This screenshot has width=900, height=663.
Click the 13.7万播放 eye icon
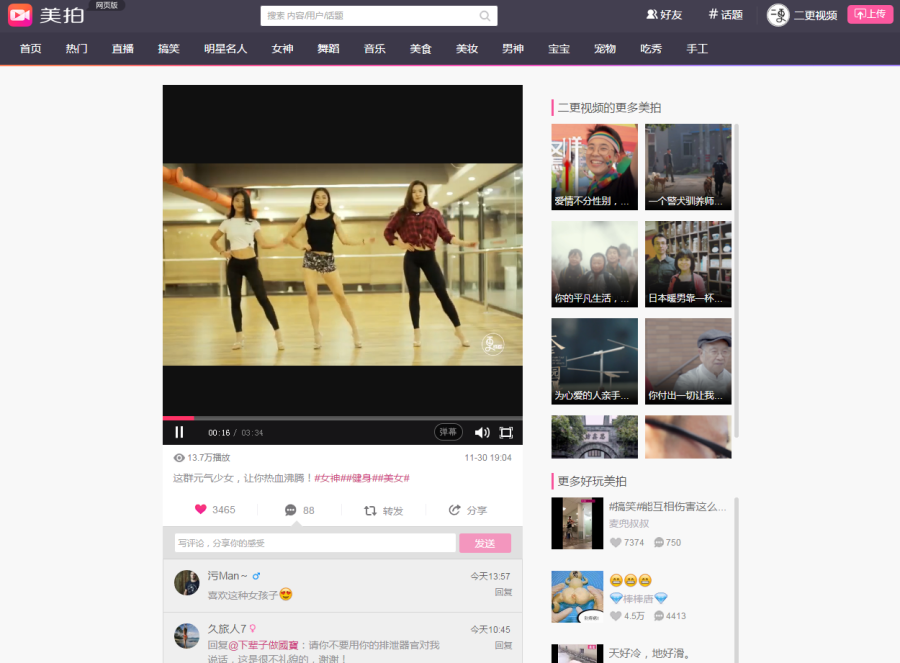coord(179,457)
